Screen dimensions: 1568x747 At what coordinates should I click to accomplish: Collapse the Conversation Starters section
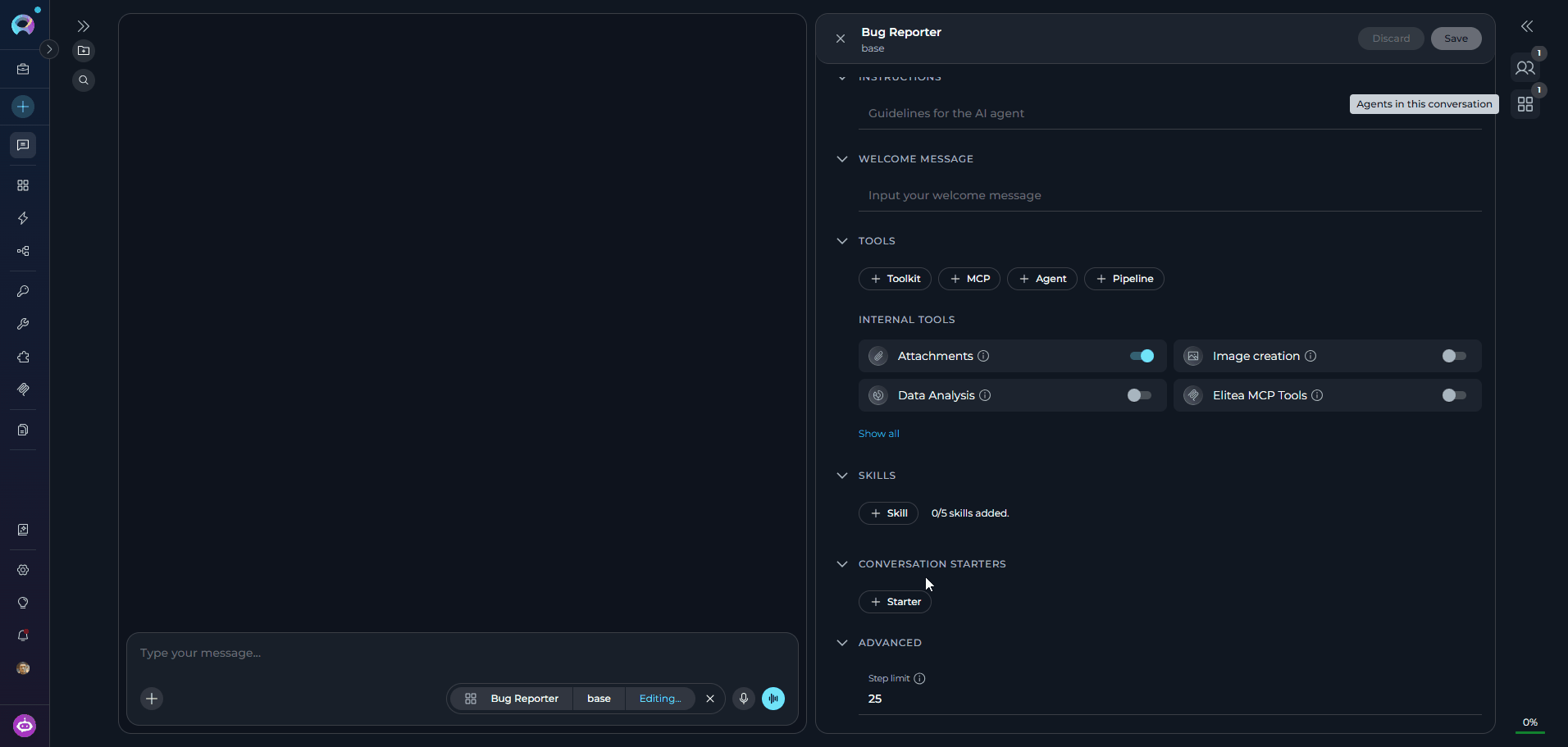point(842,564)
